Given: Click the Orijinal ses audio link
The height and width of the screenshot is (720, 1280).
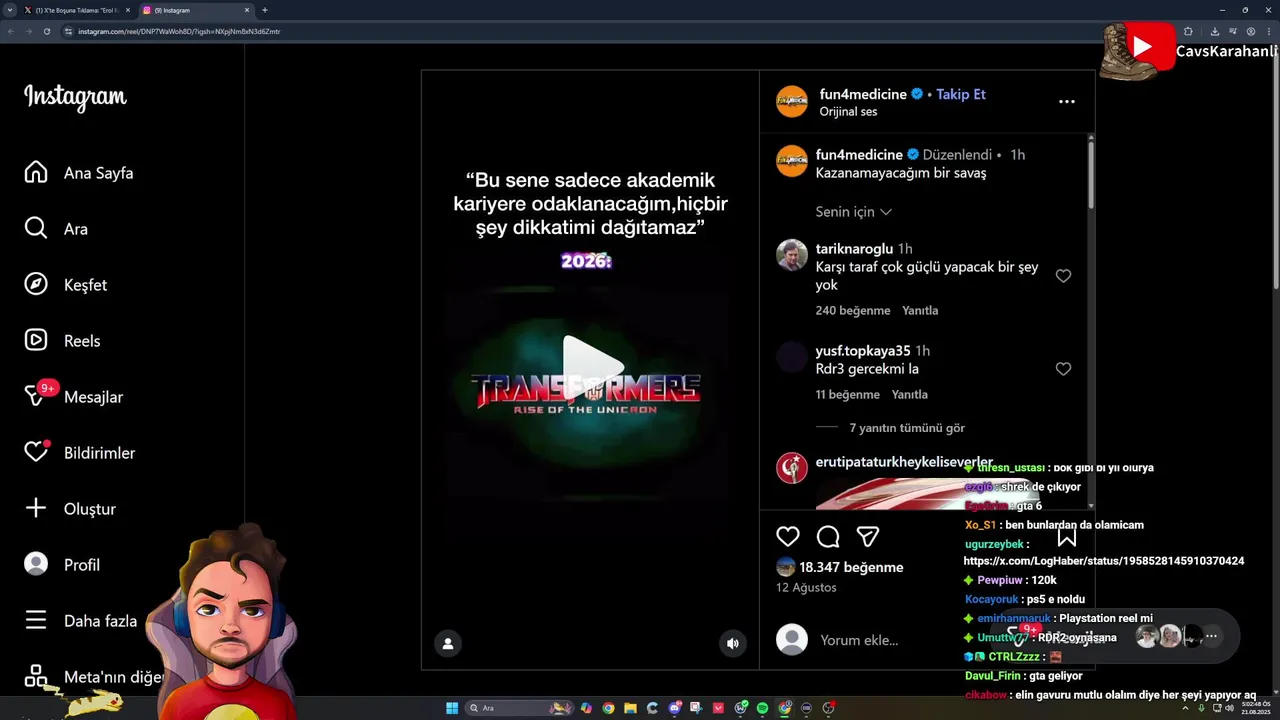Looking at the screenshot, I should 848,112.
